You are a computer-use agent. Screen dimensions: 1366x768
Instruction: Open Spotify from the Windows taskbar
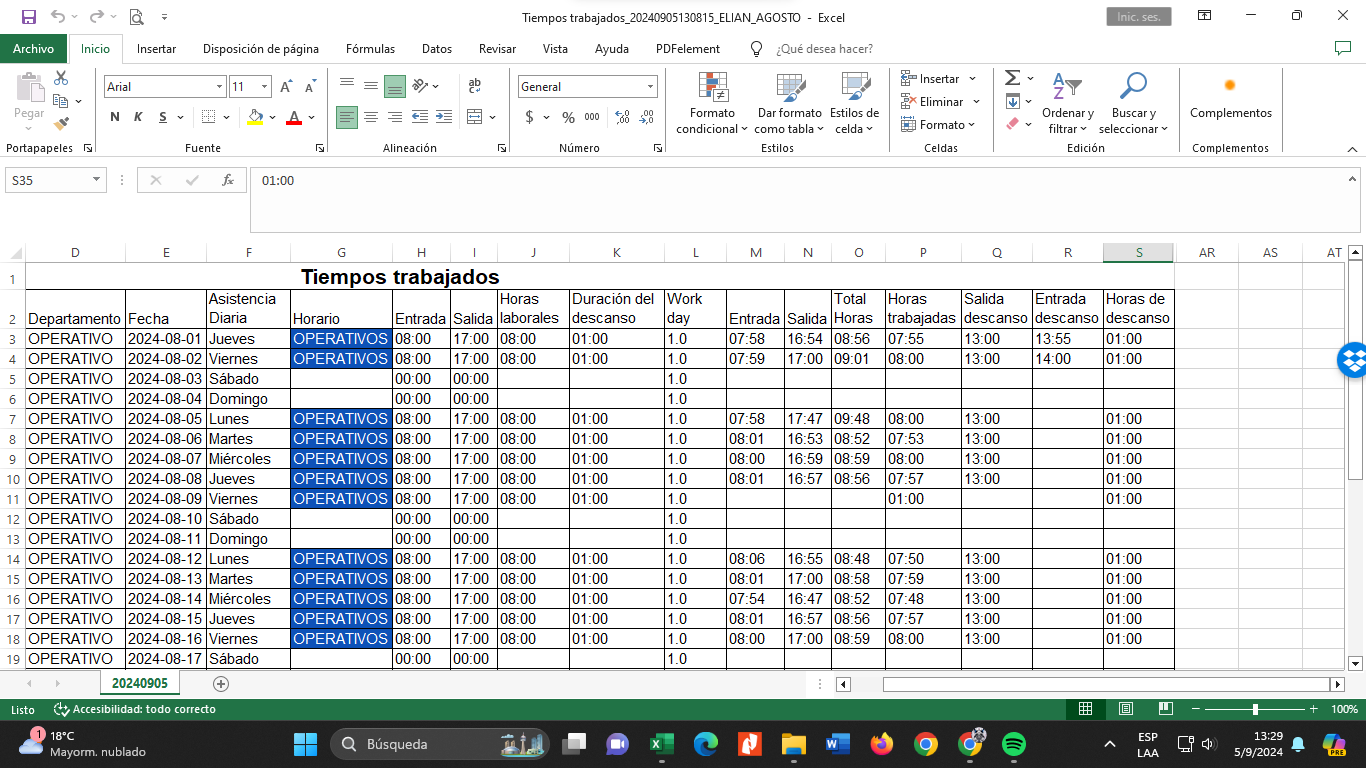click(1014, 744)
